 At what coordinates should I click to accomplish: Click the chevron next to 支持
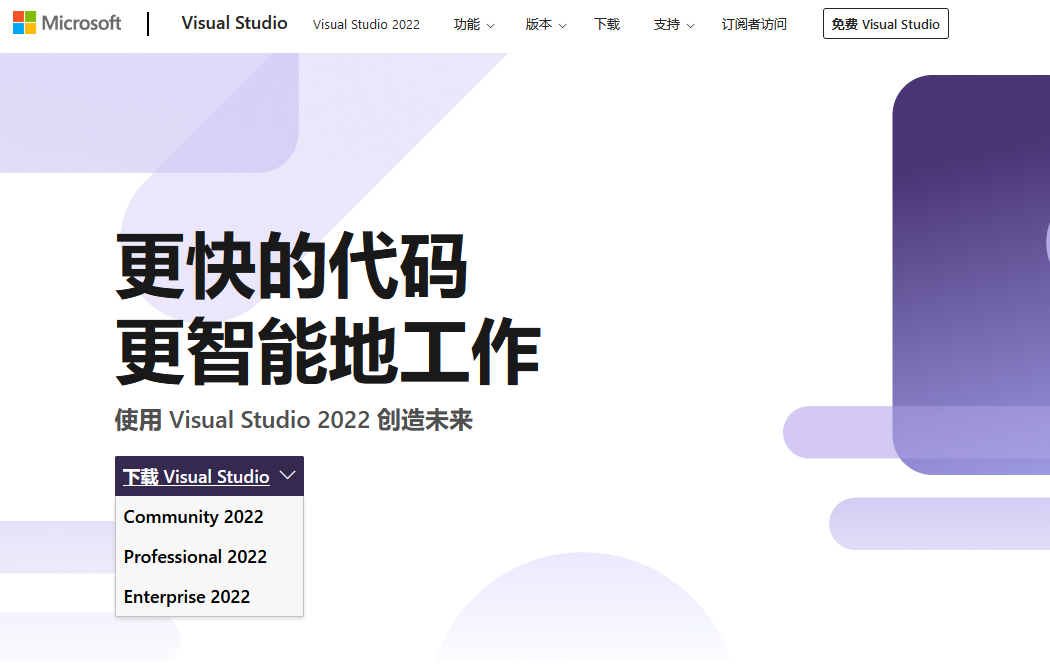coord(690,25)
